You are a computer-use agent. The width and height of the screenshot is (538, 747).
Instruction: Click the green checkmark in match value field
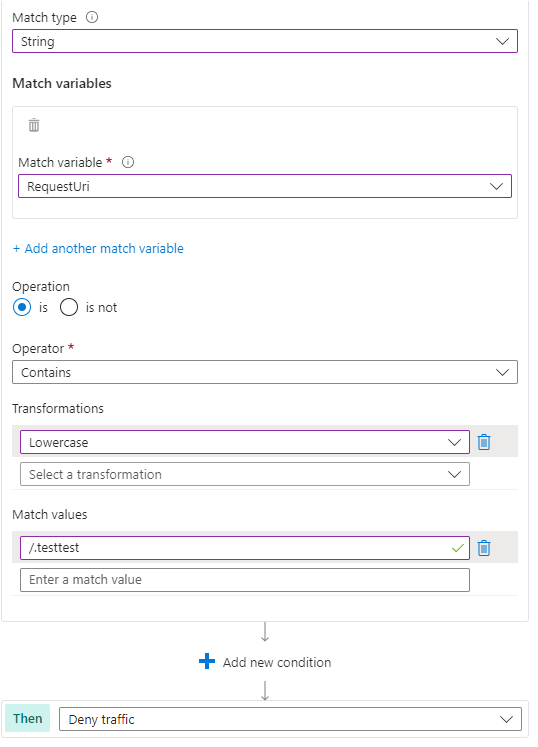(x=457, y=548)
